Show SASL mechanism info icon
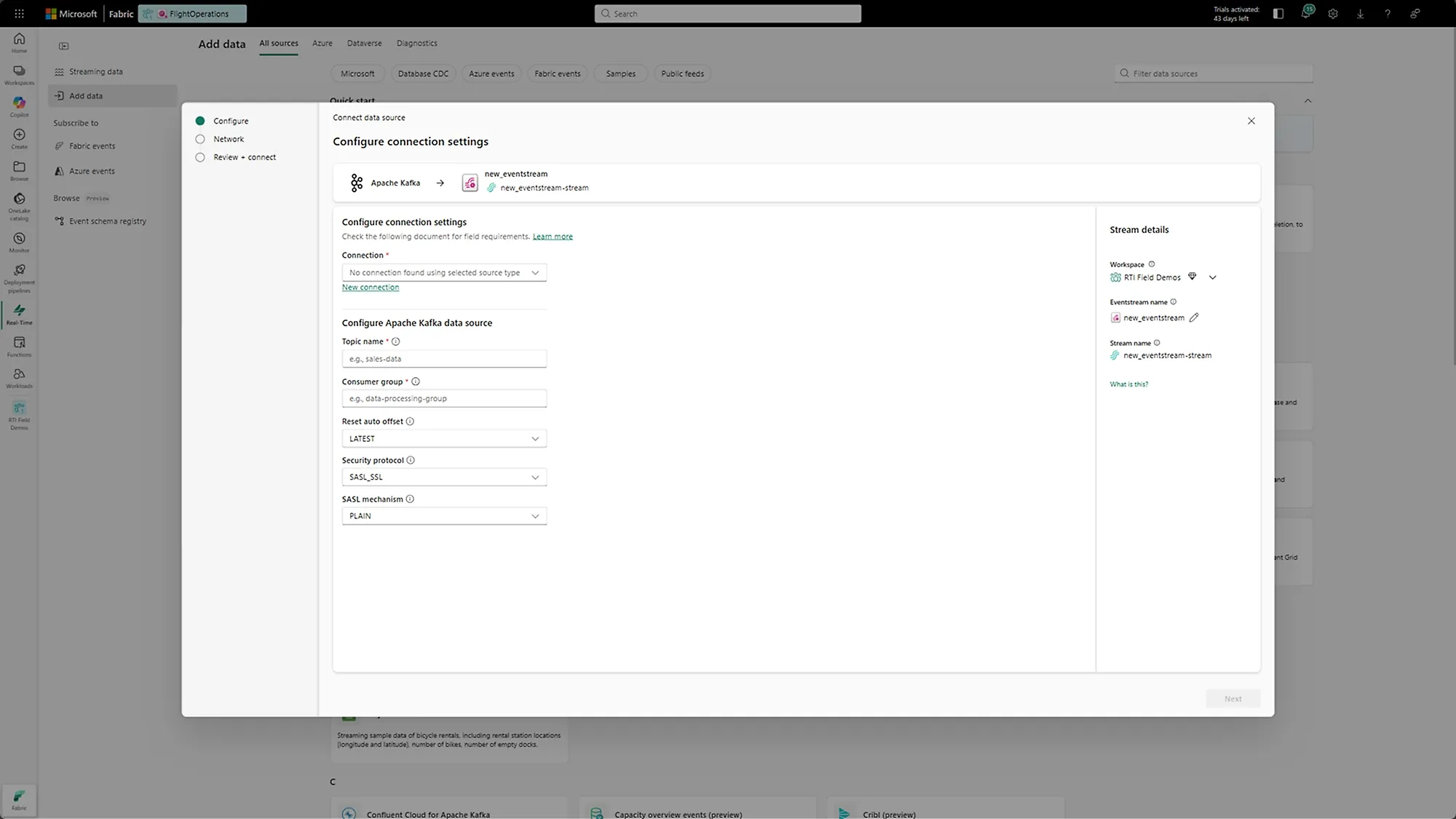The height and width of the screenshot is (819, 1456). 410,499
